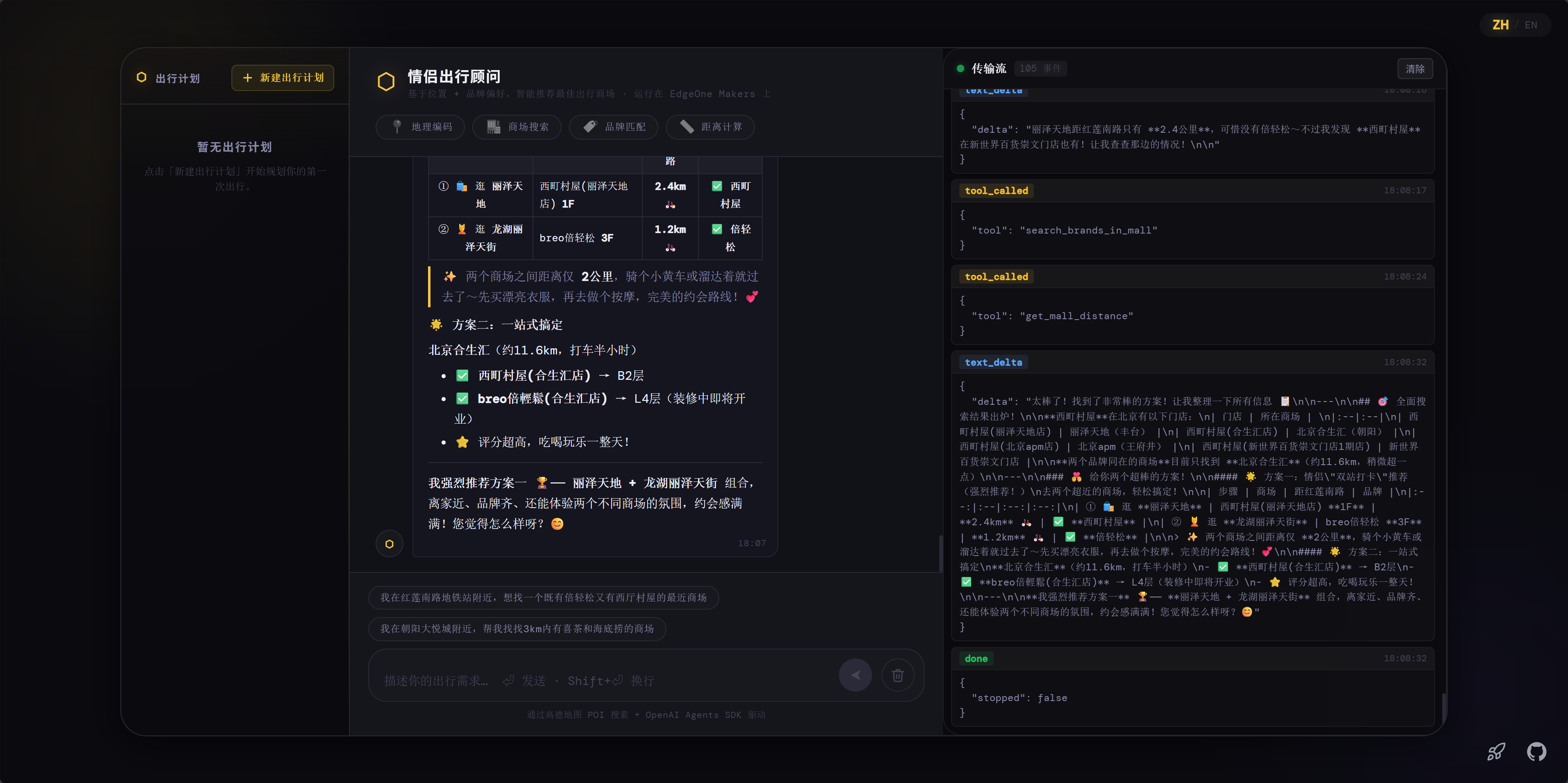Click the assistant avatar icon below the message

[390, 544]
